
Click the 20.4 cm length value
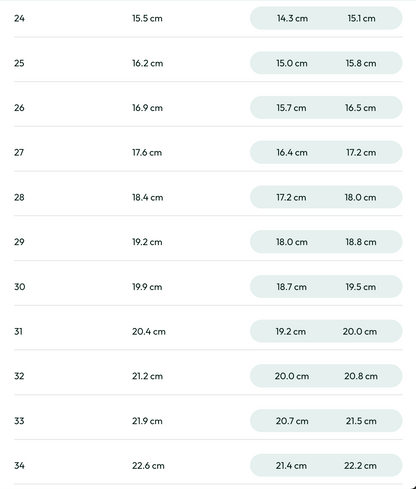pyautogui.click(x=149, y=331)
